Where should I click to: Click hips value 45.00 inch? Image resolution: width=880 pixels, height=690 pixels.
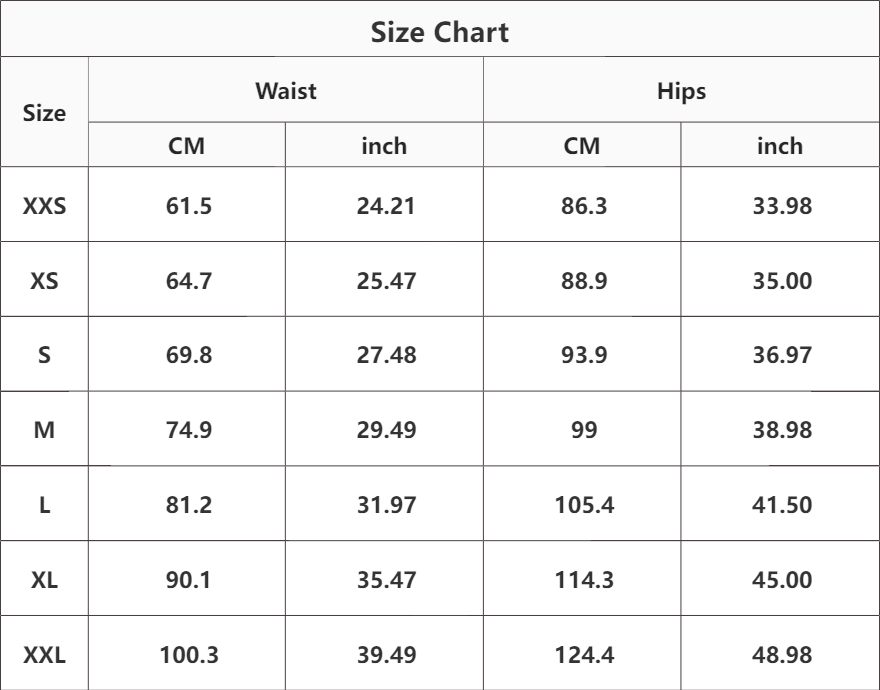[781, 580]
